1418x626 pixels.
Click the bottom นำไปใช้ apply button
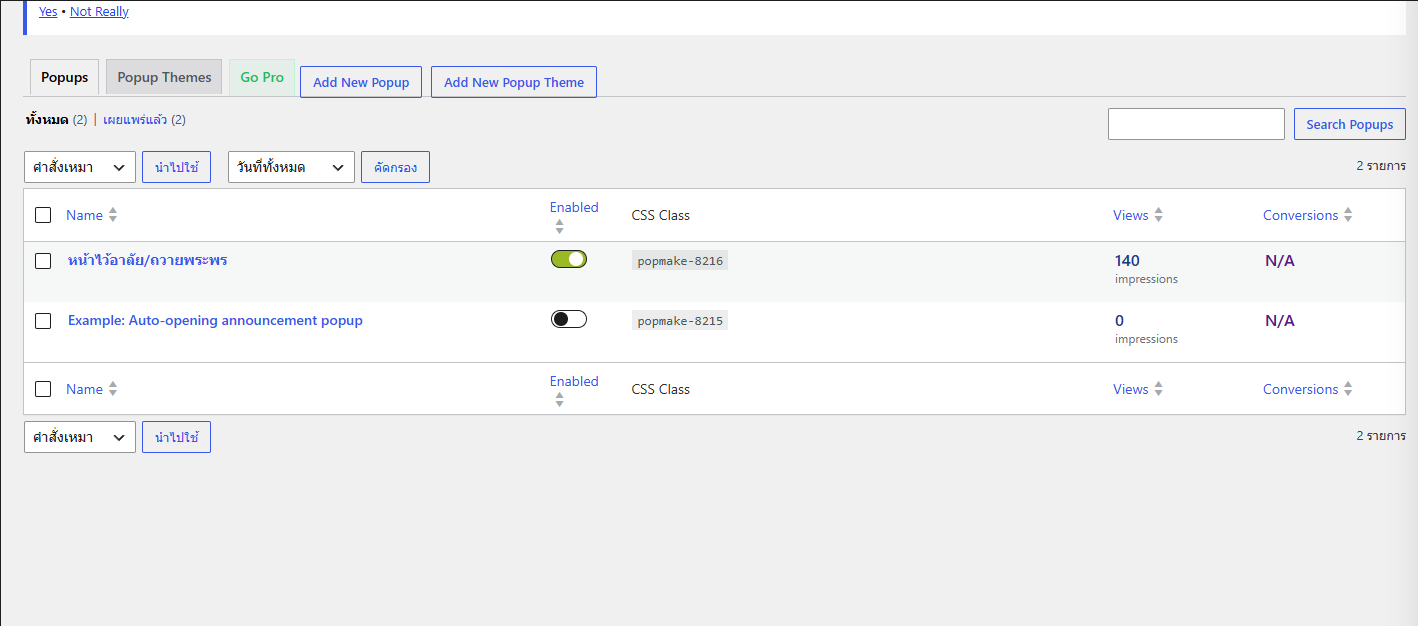[176, 437]
